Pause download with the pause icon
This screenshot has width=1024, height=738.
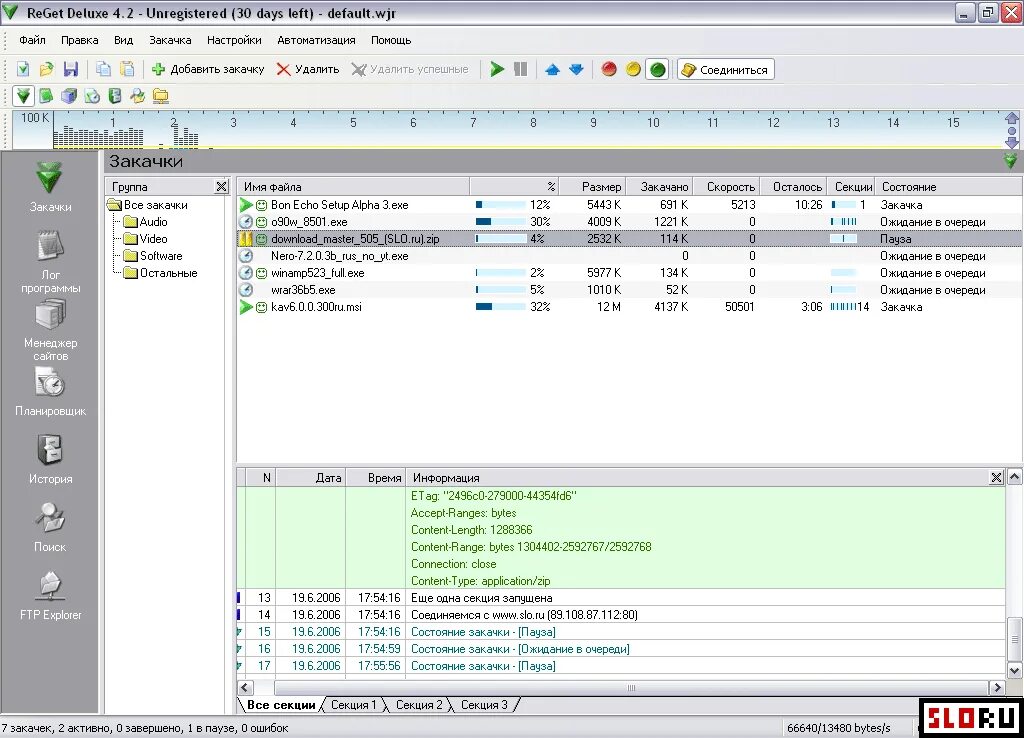520,69
